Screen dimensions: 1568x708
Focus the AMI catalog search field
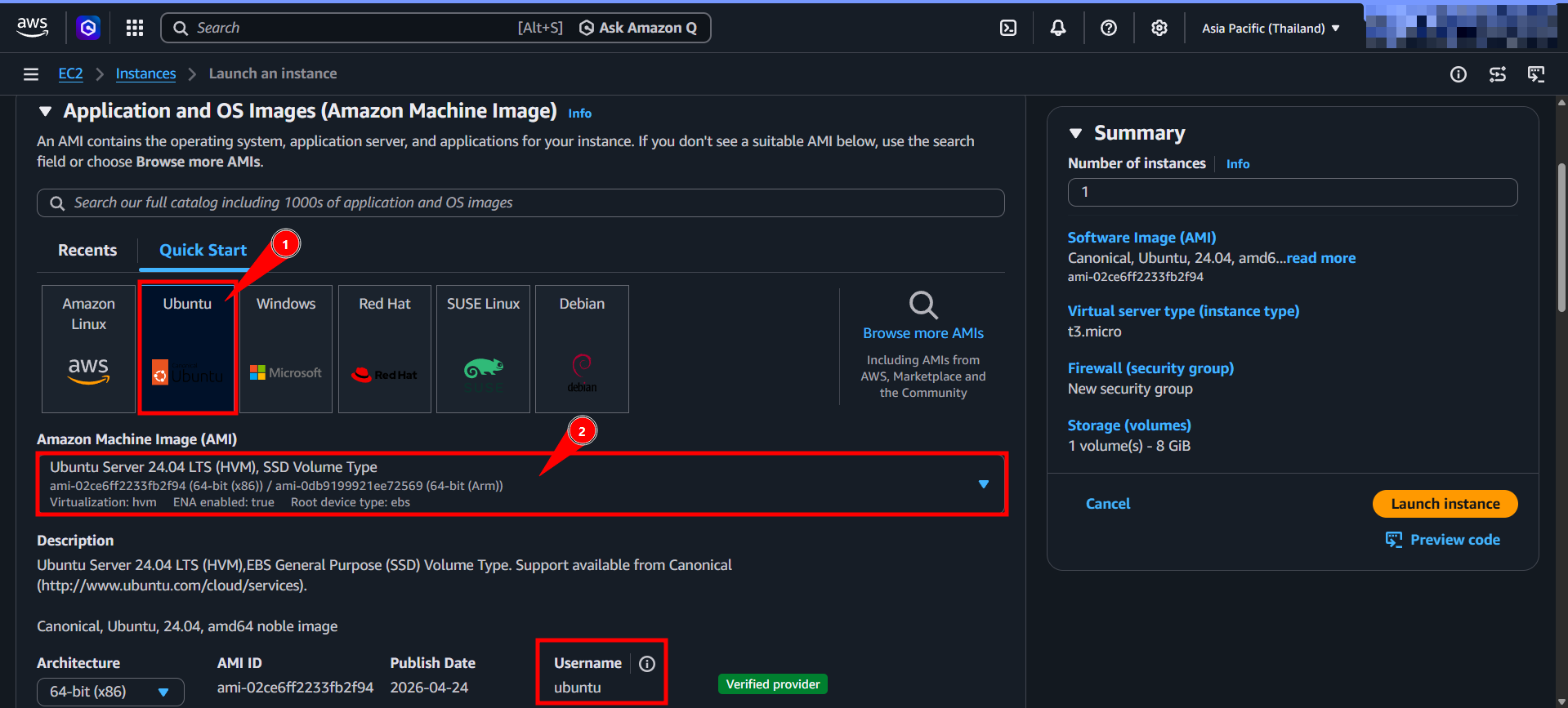[x=520, y=203]
